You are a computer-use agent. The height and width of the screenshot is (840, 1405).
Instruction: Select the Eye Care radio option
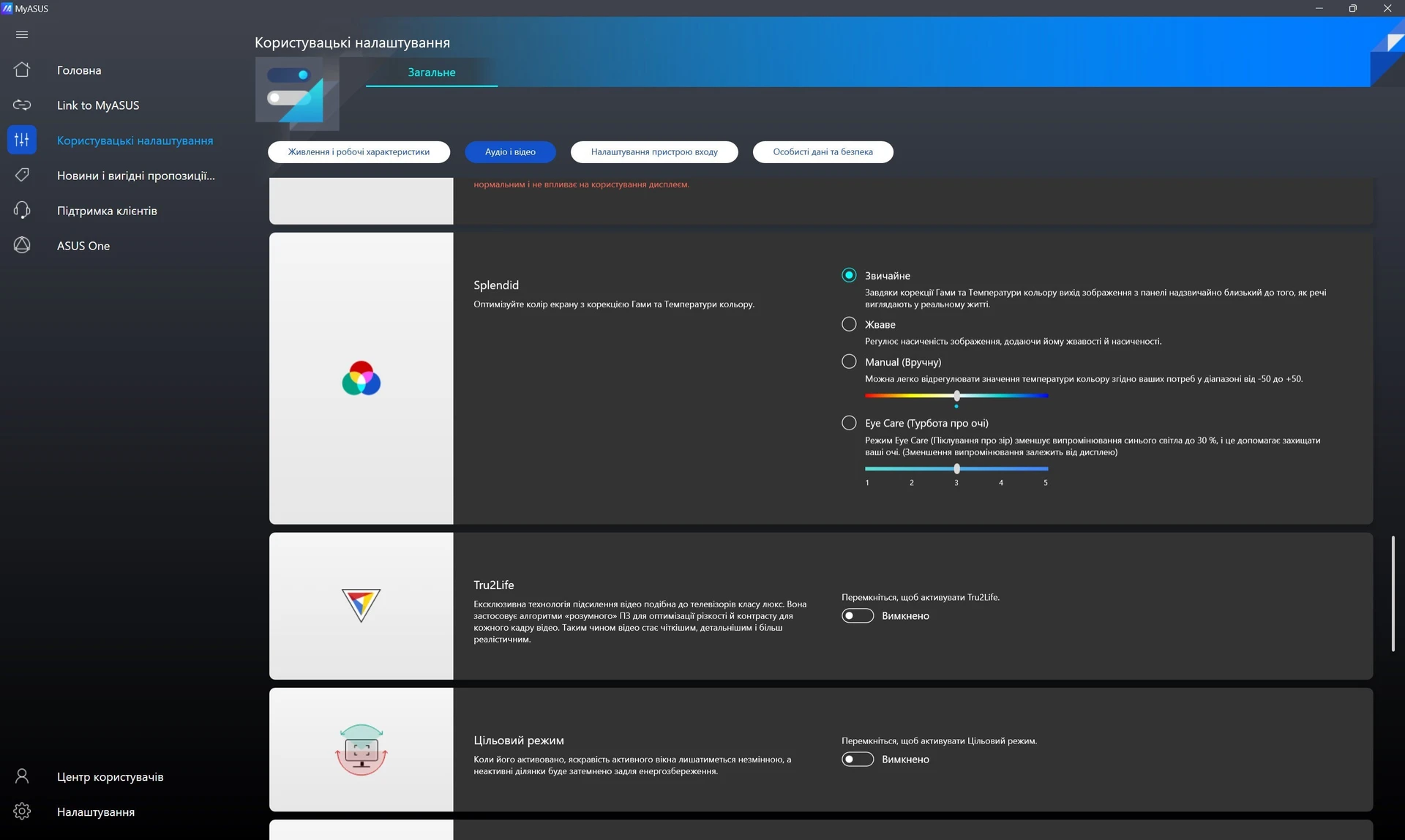point(849,423)
